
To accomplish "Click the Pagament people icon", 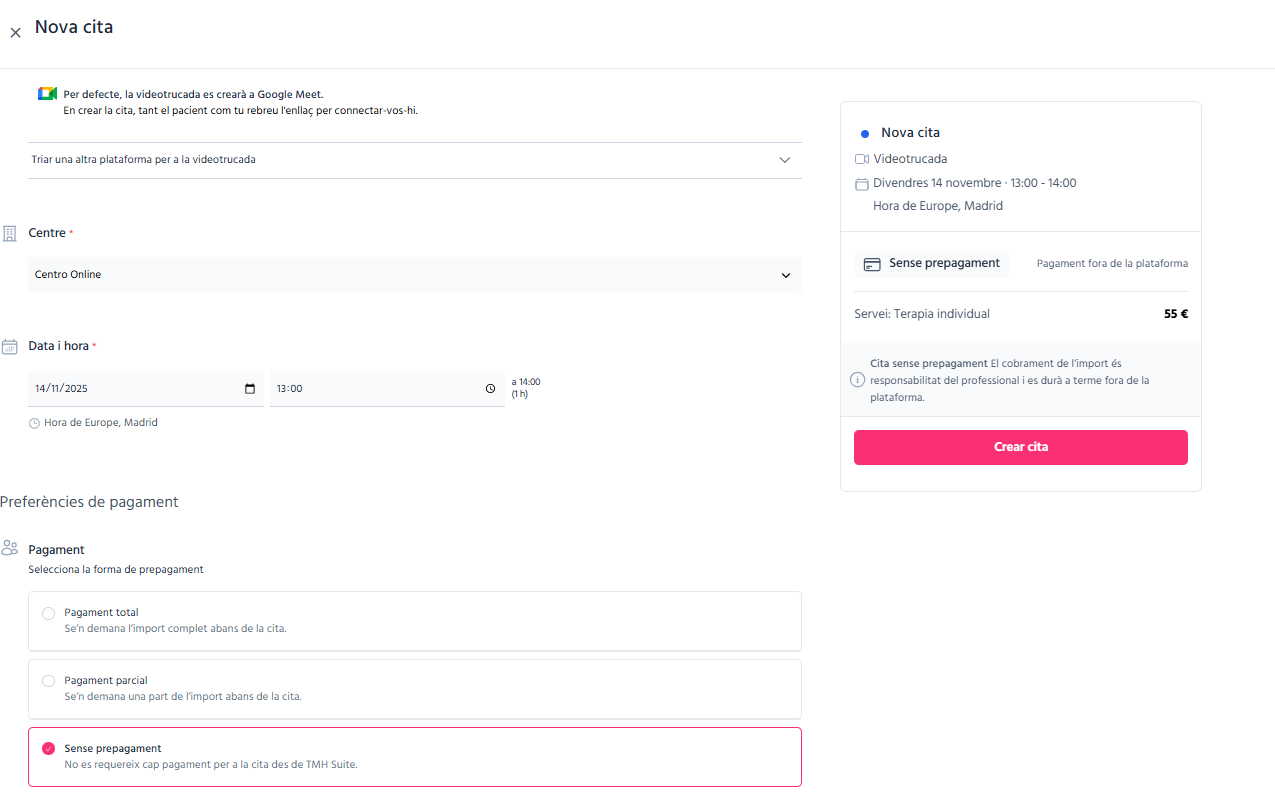I will (10, 548).
